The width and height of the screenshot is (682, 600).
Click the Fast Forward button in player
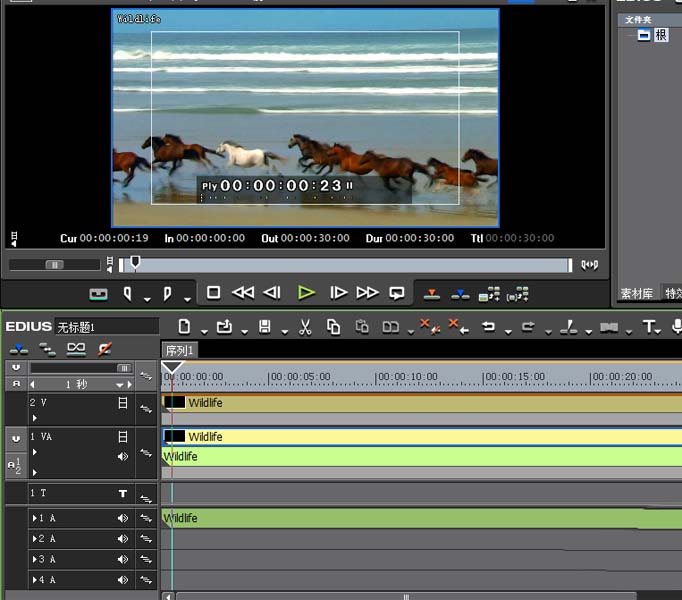click(367, 293)
